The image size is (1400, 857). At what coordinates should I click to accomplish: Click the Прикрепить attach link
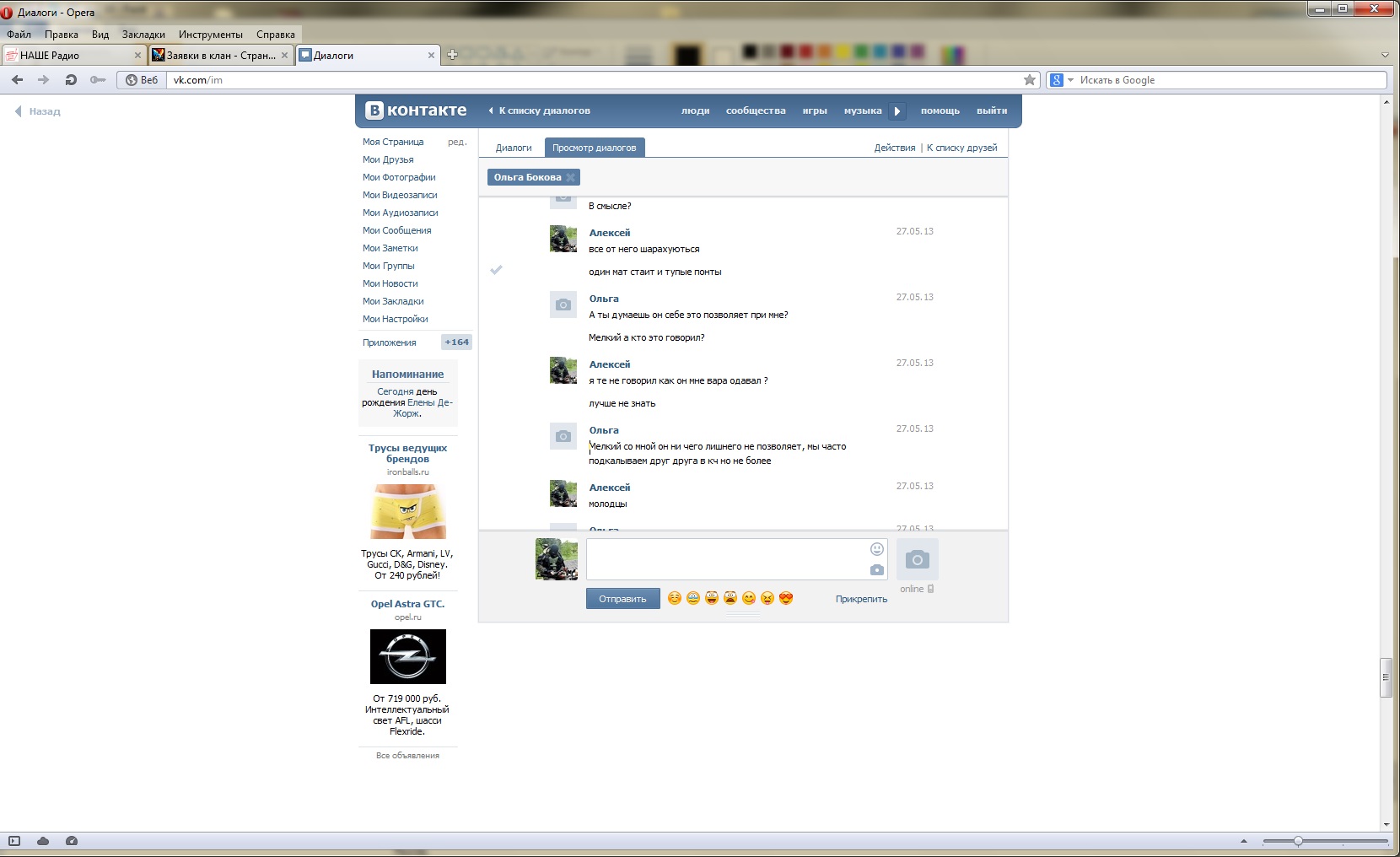point(861,599)
